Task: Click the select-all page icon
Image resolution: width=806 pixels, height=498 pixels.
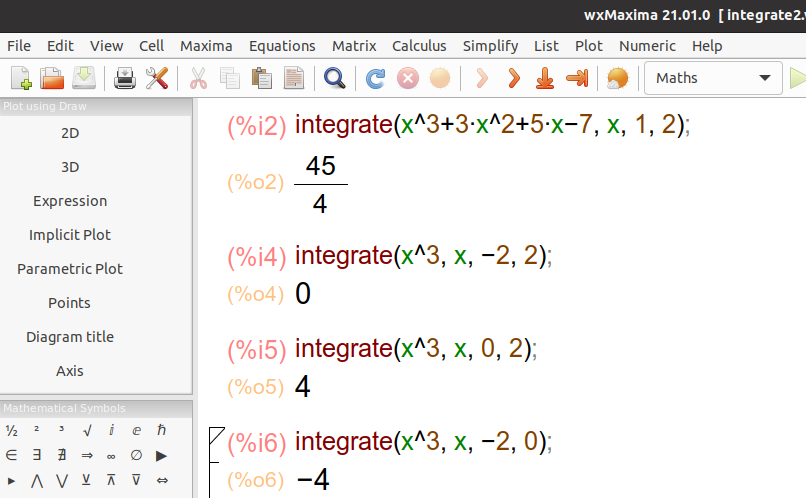Action: [294, 78]
